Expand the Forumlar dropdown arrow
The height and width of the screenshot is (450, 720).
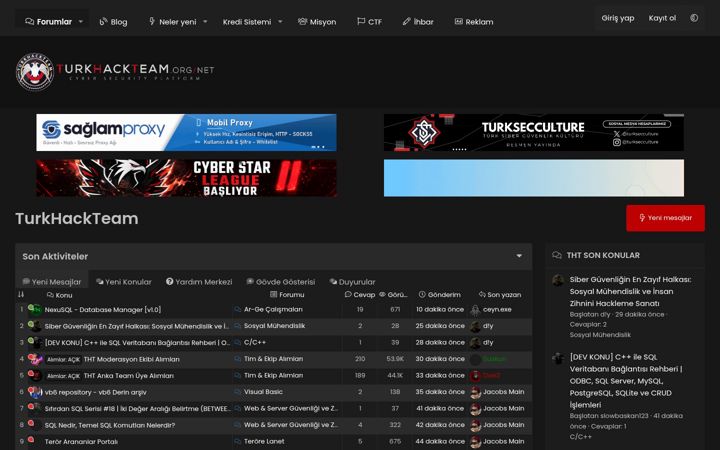tap(81, 22)
